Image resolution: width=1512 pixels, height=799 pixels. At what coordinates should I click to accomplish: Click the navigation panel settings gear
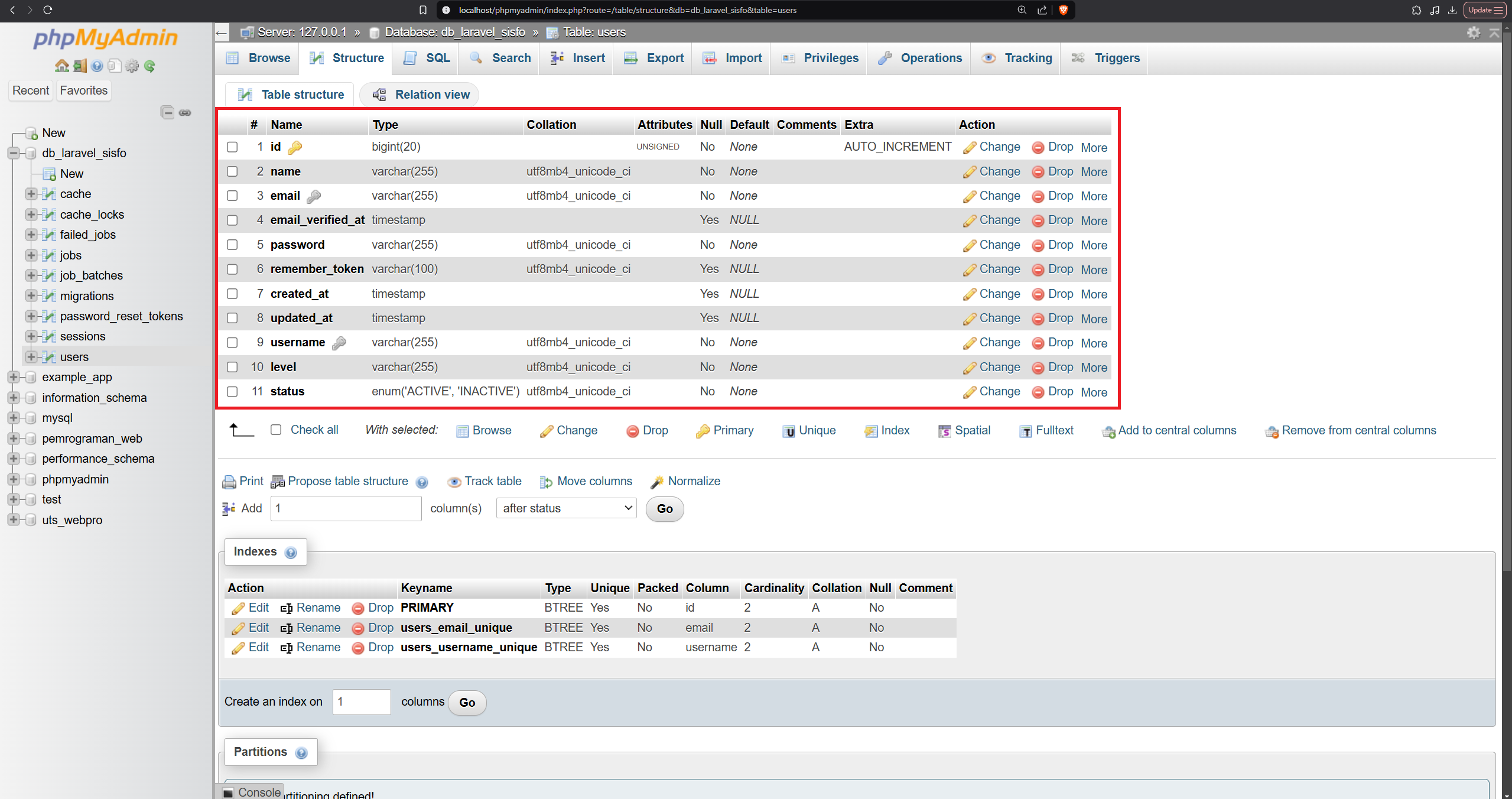click(132, 66)
